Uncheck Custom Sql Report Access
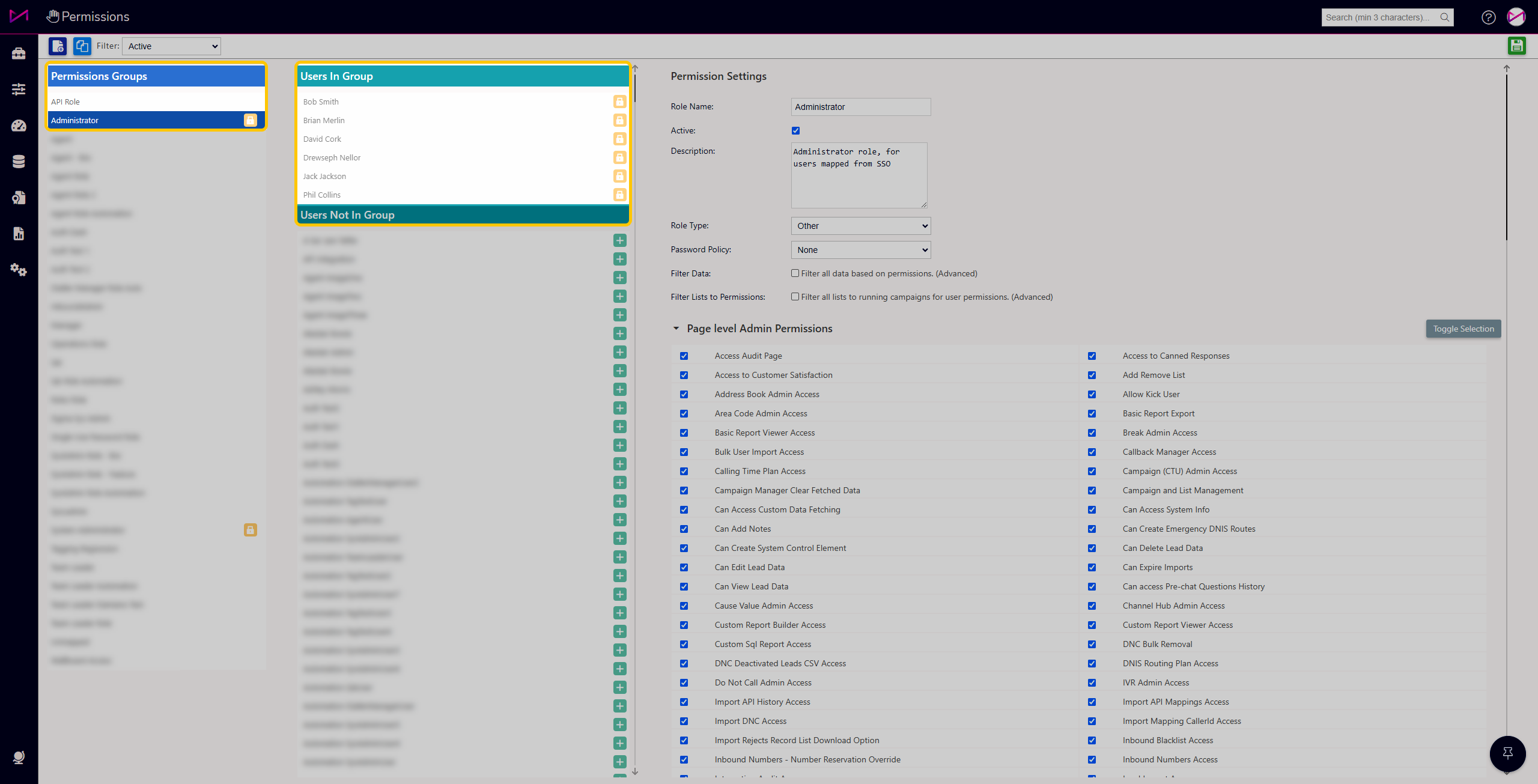 (684, 645)
